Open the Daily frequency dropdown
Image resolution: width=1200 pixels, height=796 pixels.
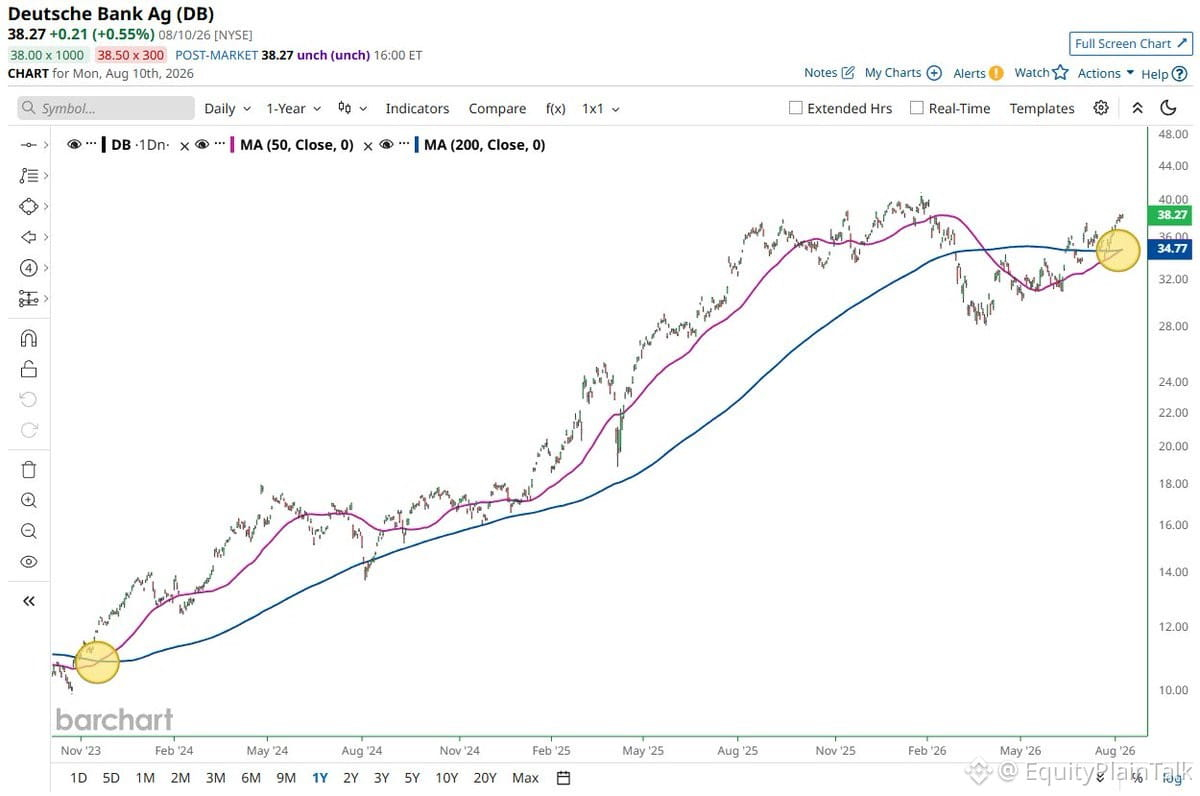click(227, 108)
